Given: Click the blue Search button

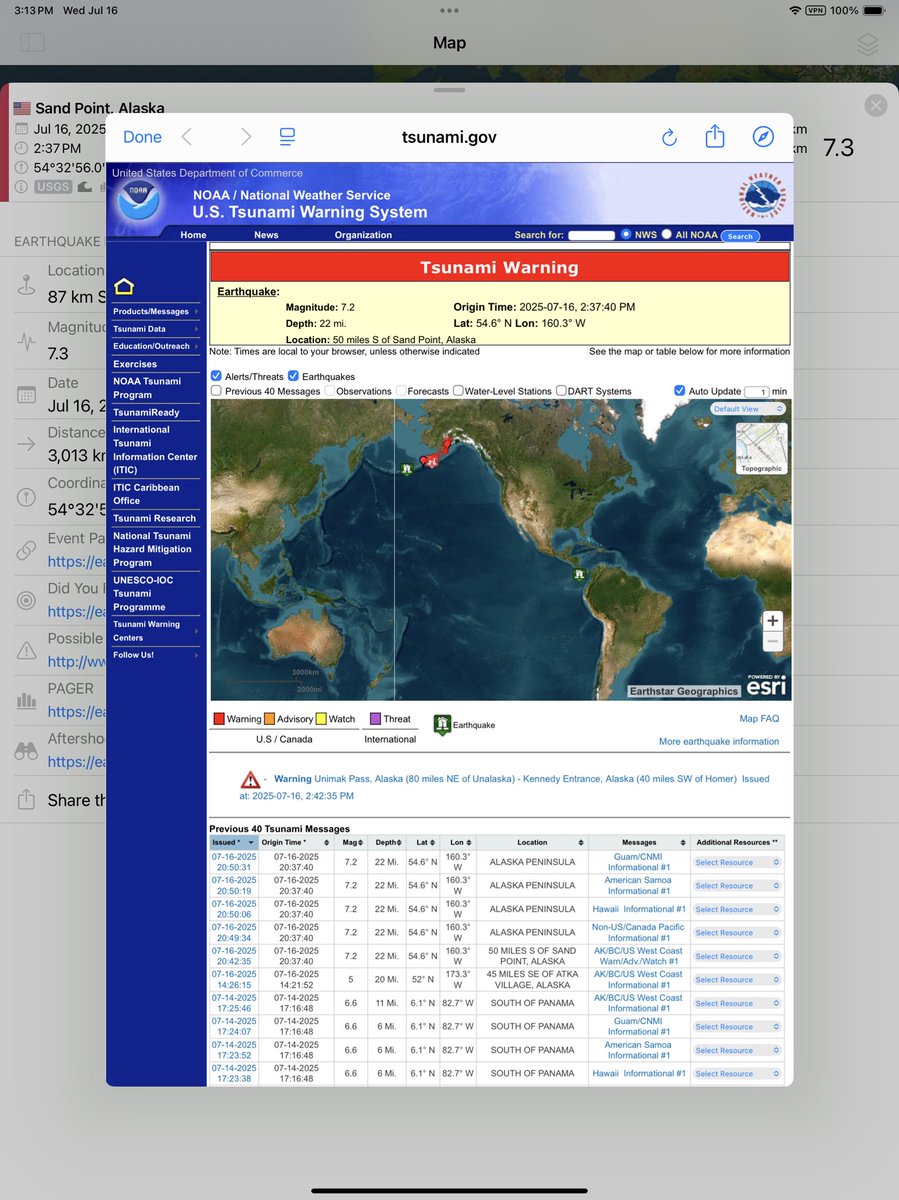Looking at the screenshot, I should click(x=740, y=236).
